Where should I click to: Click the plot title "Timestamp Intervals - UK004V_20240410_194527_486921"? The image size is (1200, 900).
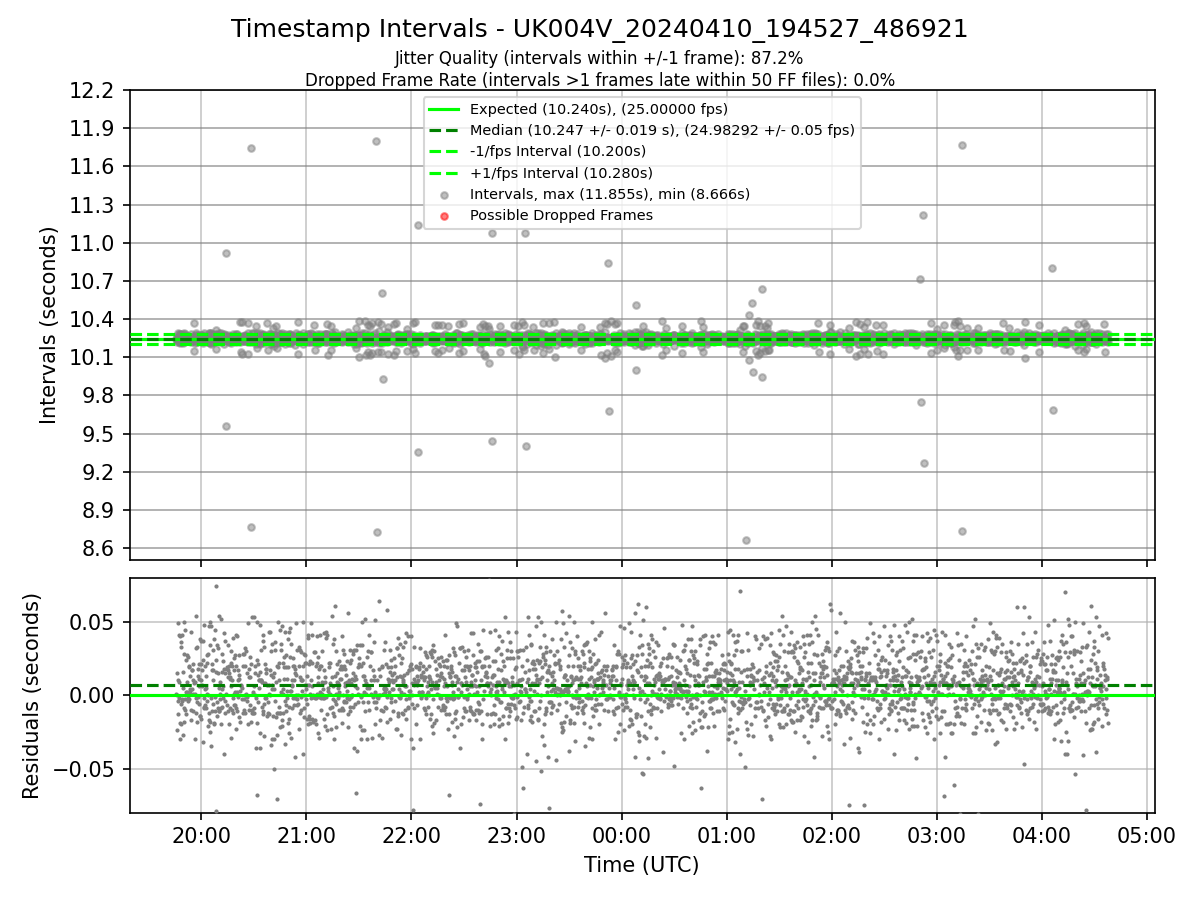click(599, 29)
